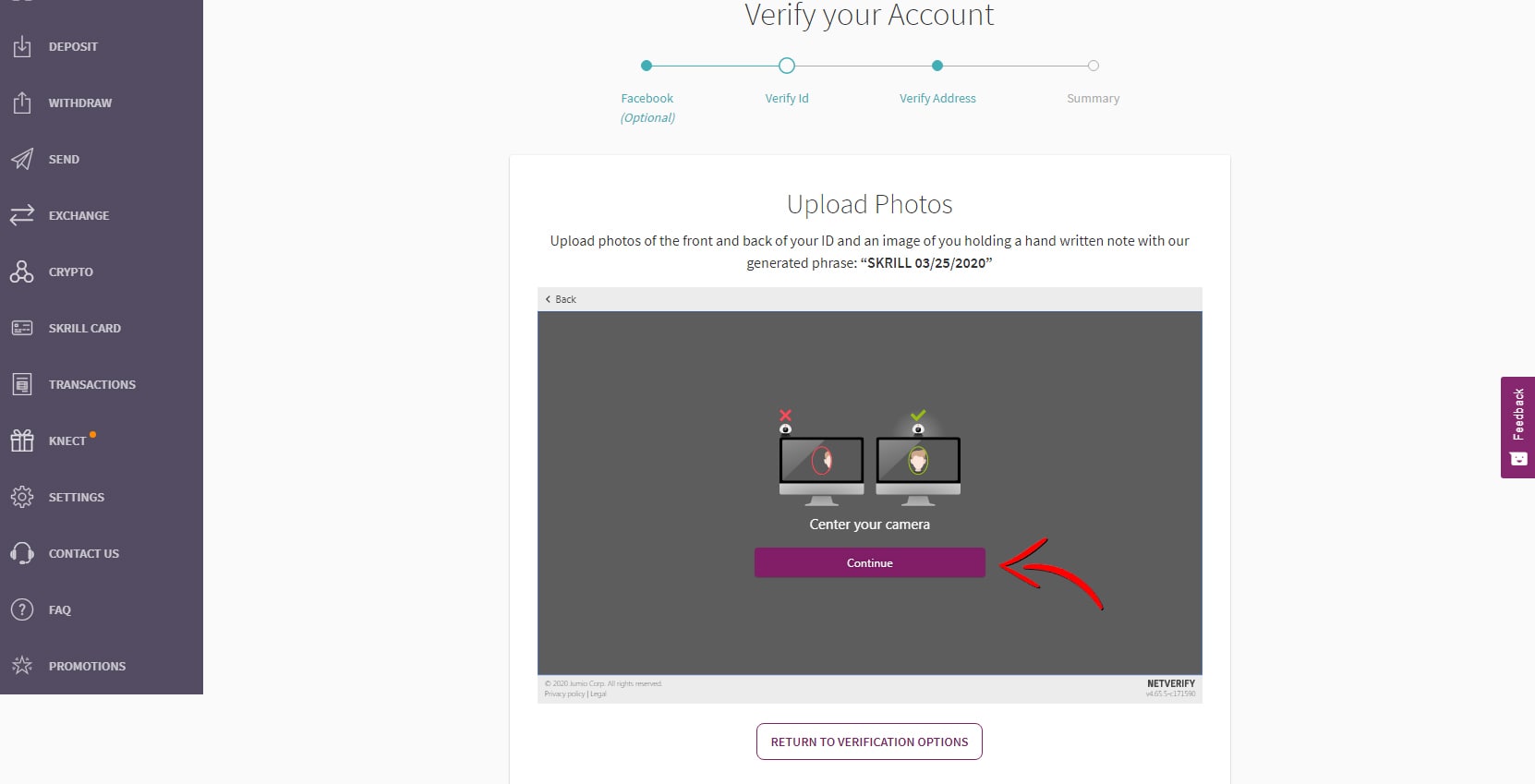Screen dimensions: 1535x784
Task: Select the Facebook (Optional) step
Action: tap(647, 99)
